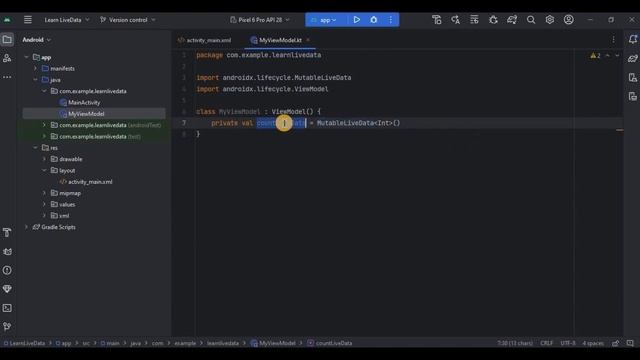Collapse the layout folder

[44, 170]
